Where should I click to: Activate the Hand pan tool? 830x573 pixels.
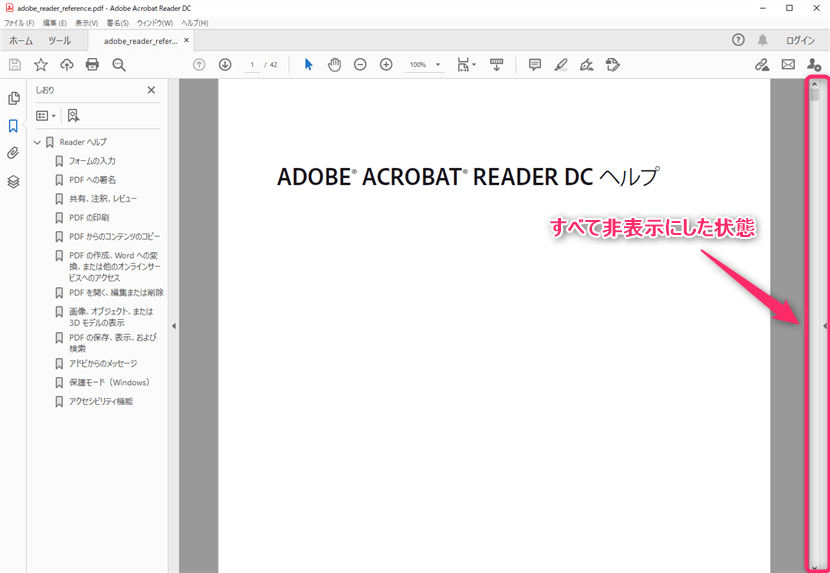[x=334, y=65]
